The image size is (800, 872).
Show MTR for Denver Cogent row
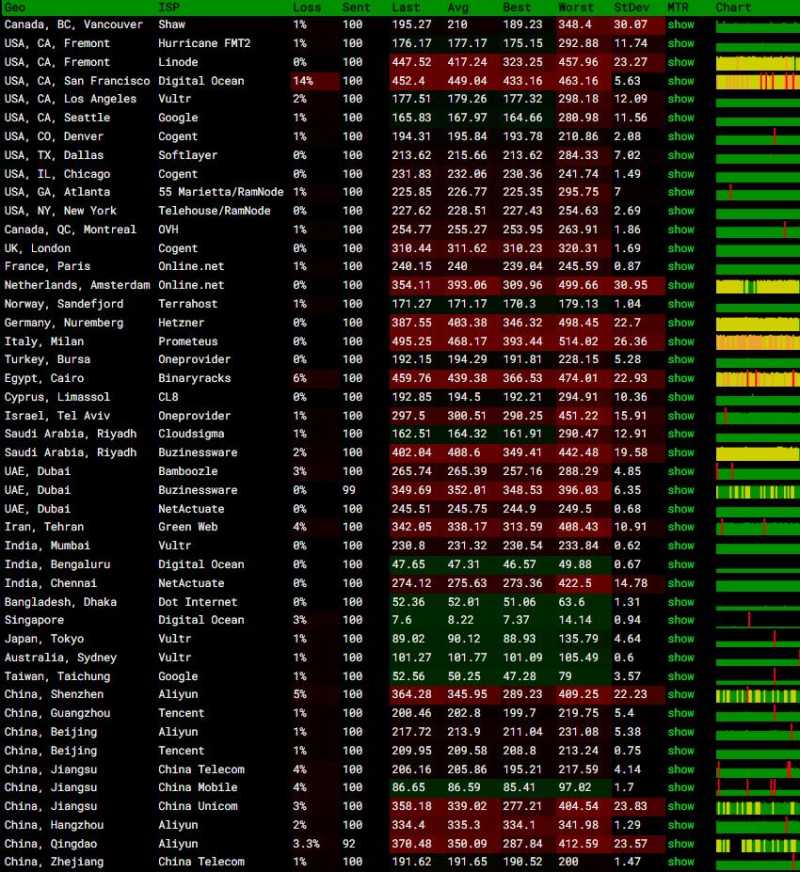pos(681,136)
